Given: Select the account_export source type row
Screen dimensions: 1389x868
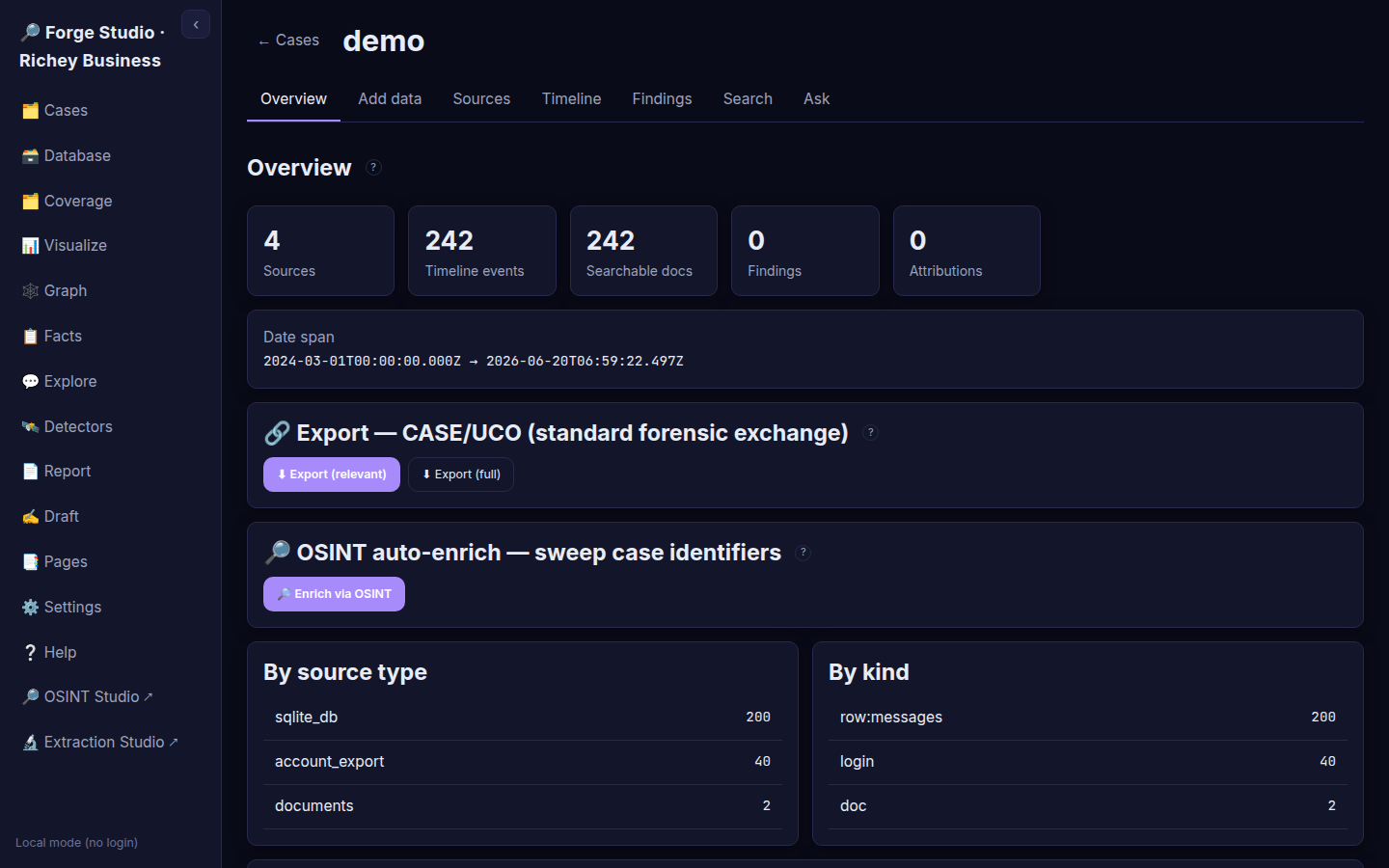Looking at the screenshot, I should tap(523, 762).
